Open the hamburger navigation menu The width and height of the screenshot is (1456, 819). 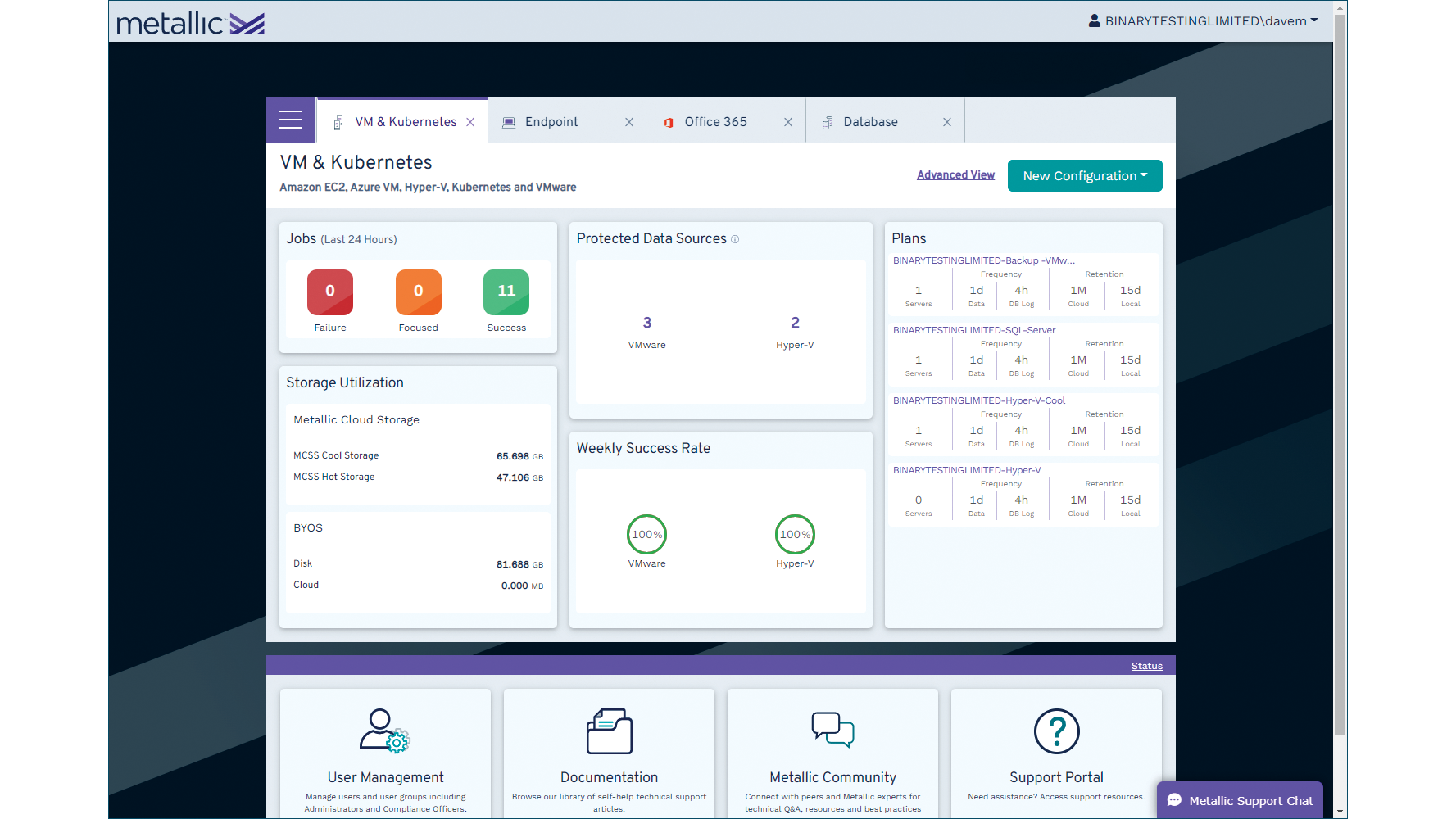tap(291, 120)
